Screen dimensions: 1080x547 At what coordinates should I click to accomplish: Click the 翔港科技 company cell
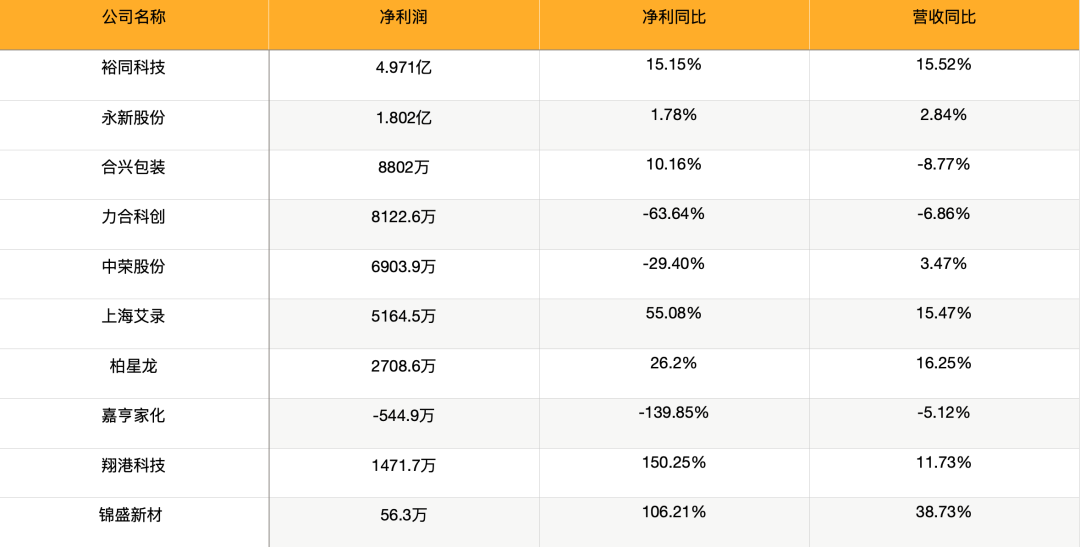tap(134, 465)
